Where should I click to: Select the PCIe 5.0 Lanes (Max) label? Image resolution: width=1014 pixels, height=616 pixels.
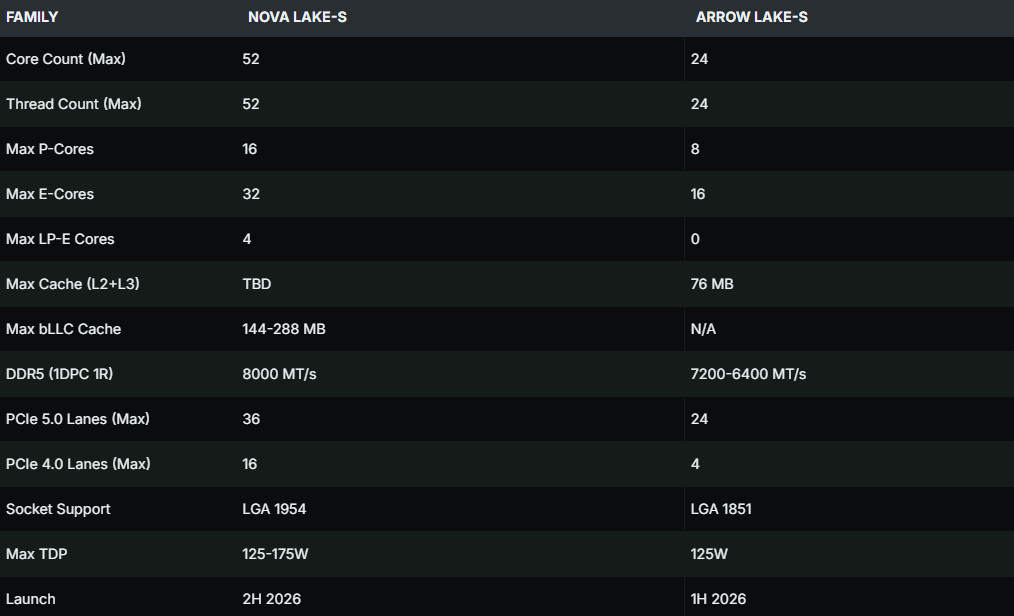pyautogui.click(x=78, y=419)
